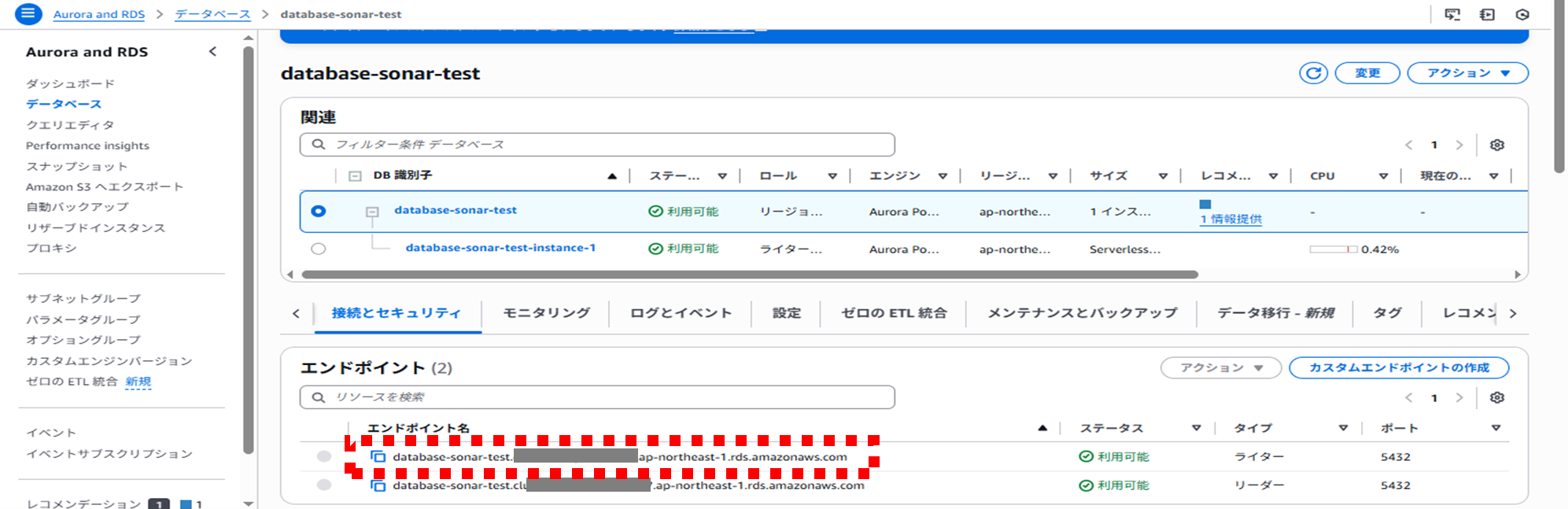Screen dimensions: 1568x509
Task: Switch to ゼロの ETL 統合 tab
Action: tap(894, 313)
